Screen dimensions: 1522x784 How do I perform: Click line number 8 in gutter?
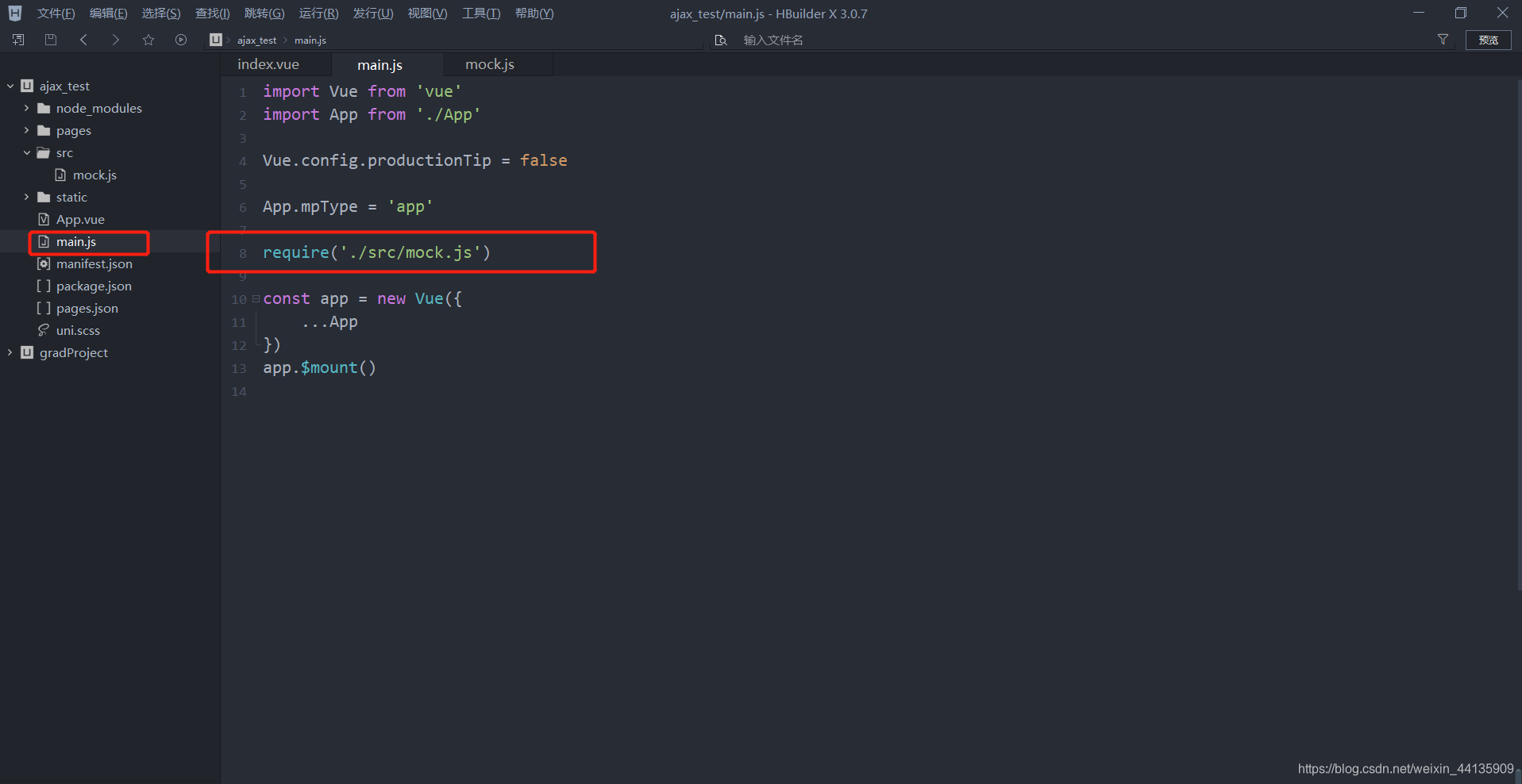pos(242,253)
